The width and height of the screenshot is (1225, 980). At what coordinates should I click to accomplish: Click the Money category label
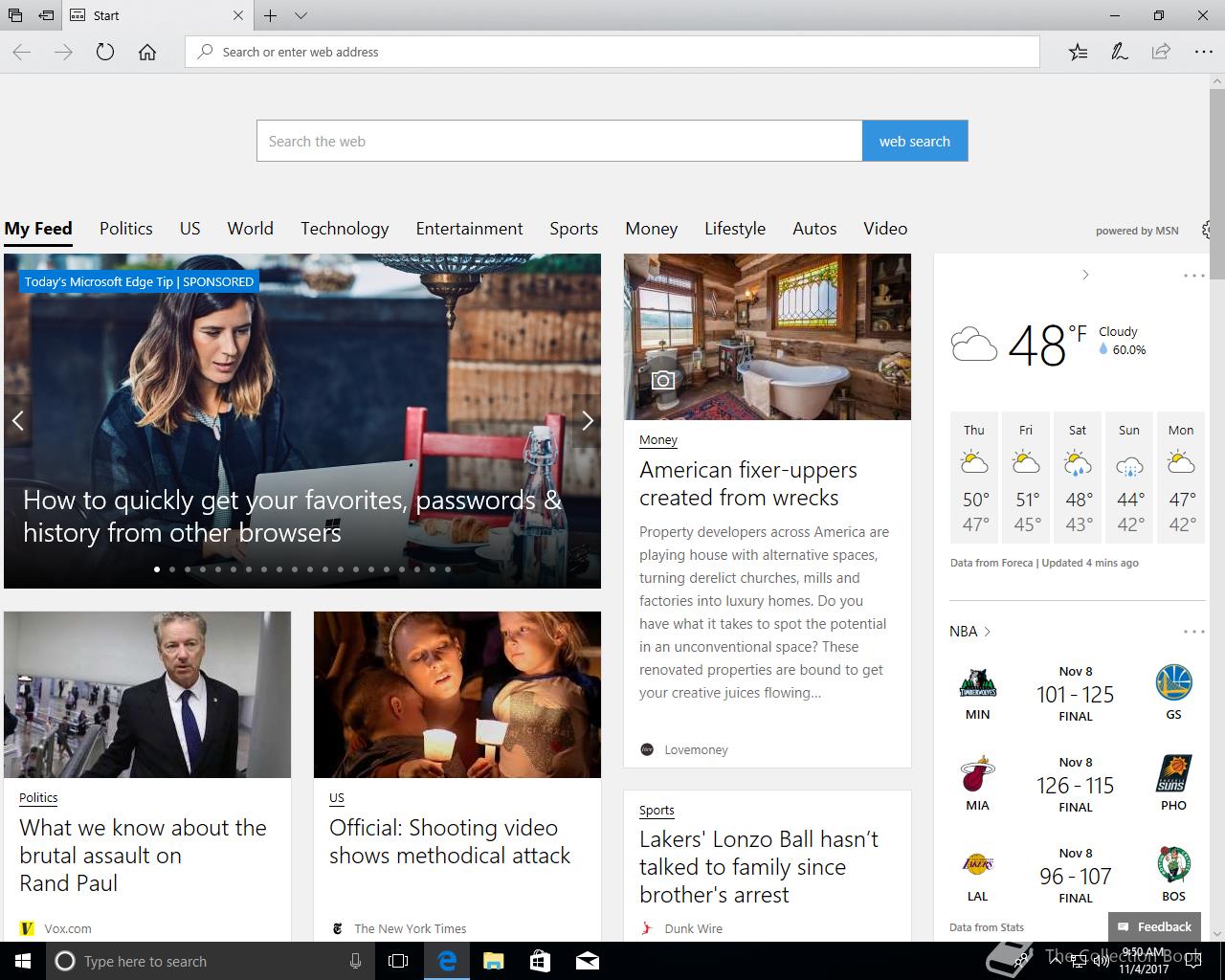[x=658, y=440]
